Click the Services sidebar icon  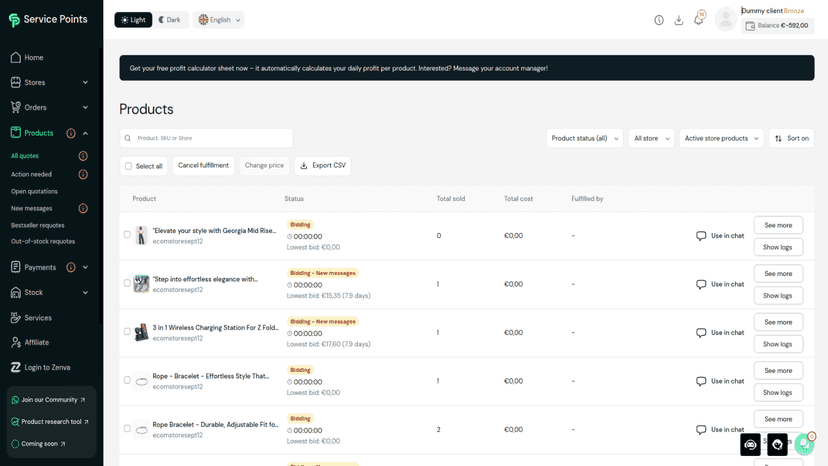[x=15, y=318]
